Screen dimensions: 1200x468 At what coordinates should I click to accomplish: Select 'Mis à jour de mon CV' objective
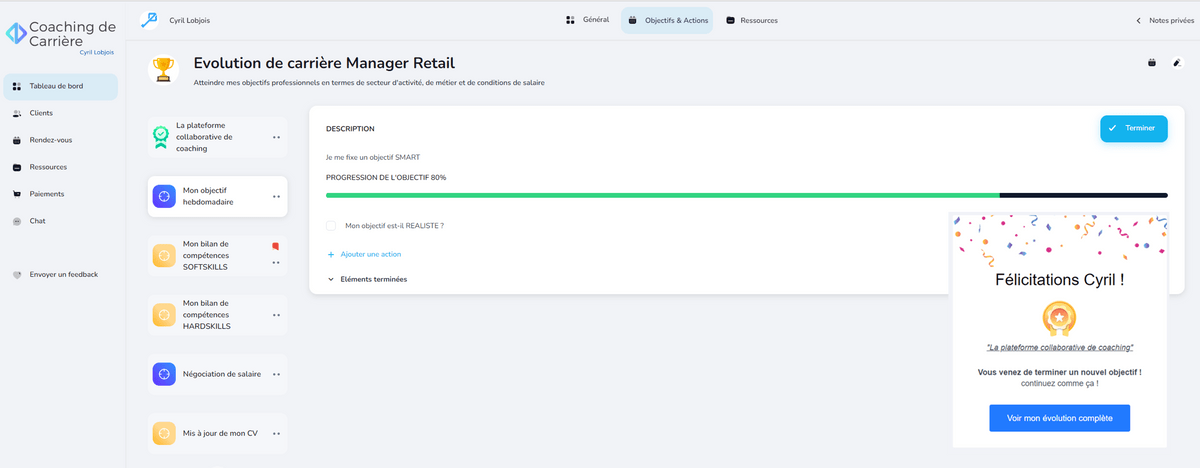pyautogui.click(x=217, y=433)
